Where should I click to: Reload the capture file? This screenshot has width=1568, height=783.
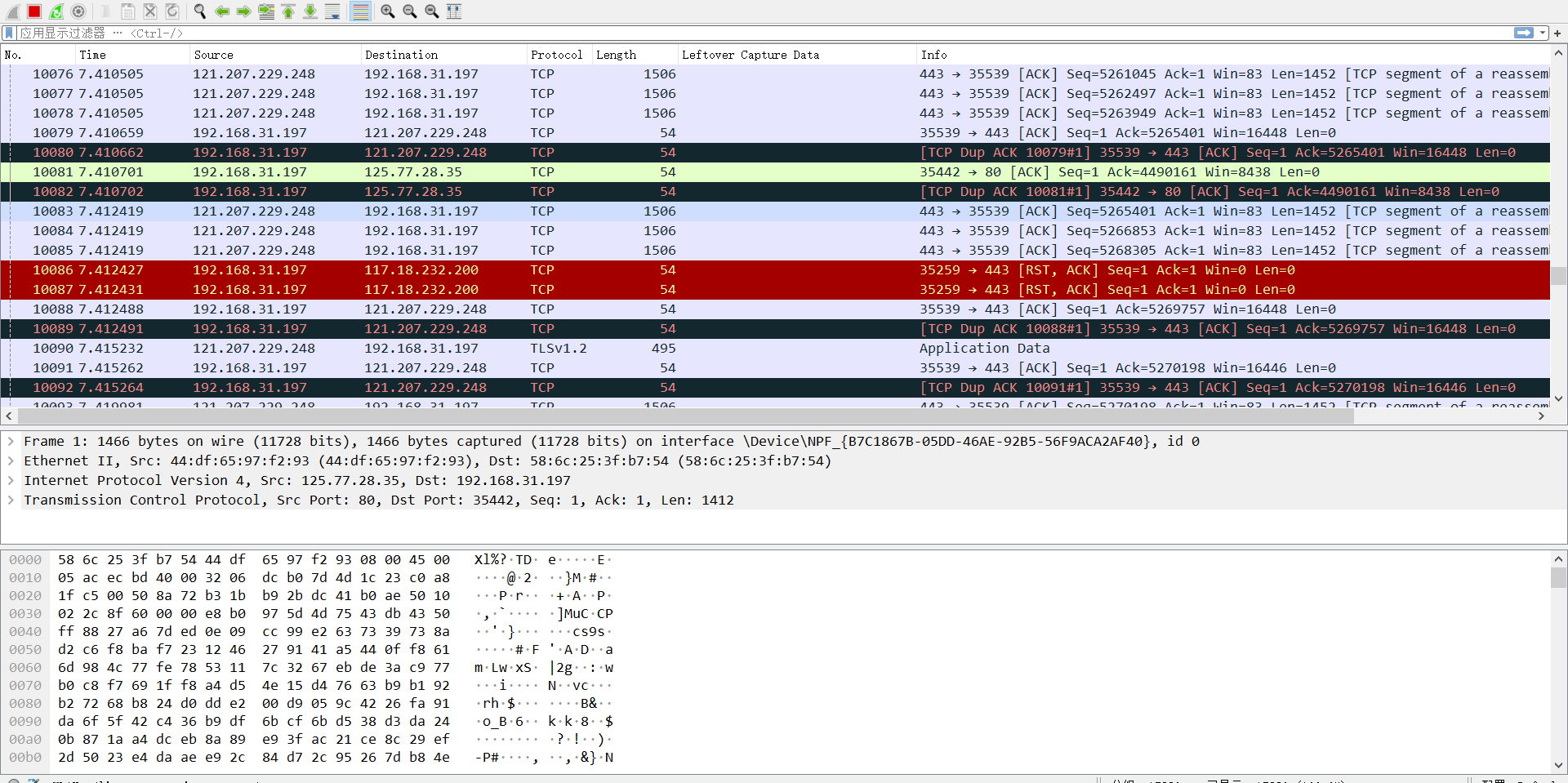click(172, 11)
